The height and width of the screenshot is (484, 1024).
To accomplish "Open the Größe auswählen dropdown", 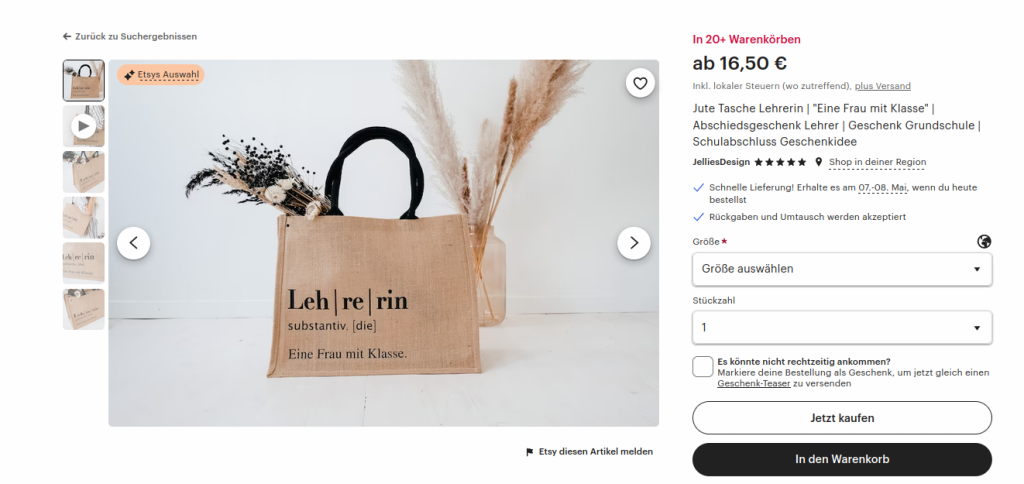I will 842,269.
